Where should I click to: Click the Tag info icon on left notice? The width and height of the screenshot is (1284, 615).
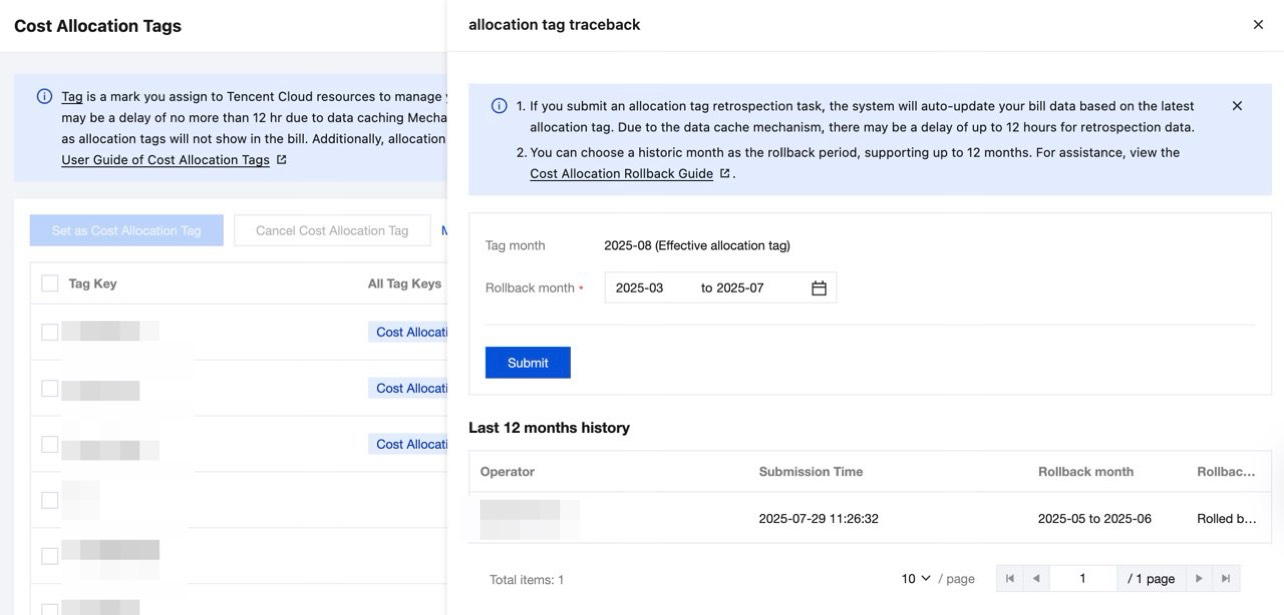pos(44,97)
